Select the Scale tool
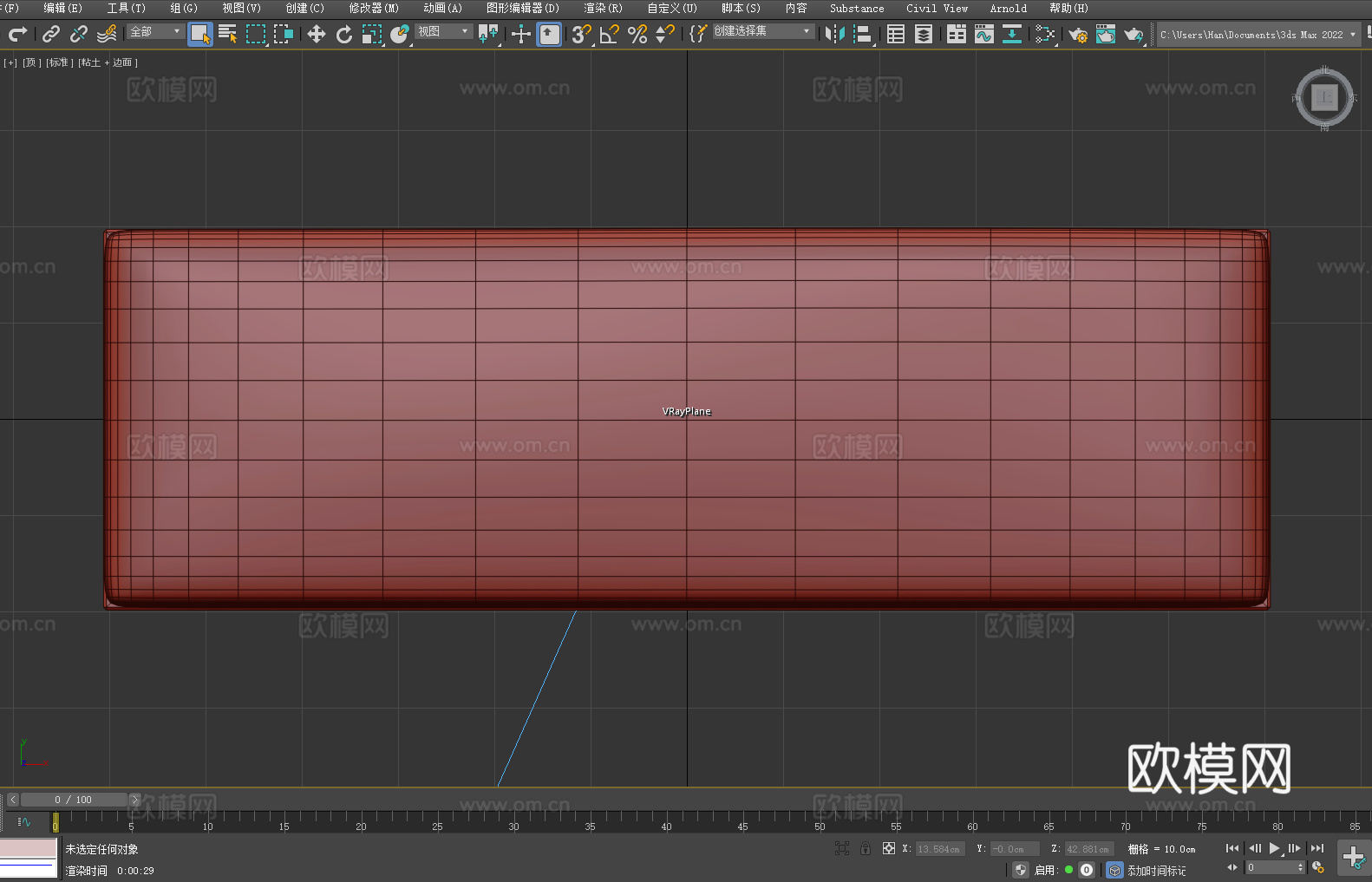 [x=372, y=34]
